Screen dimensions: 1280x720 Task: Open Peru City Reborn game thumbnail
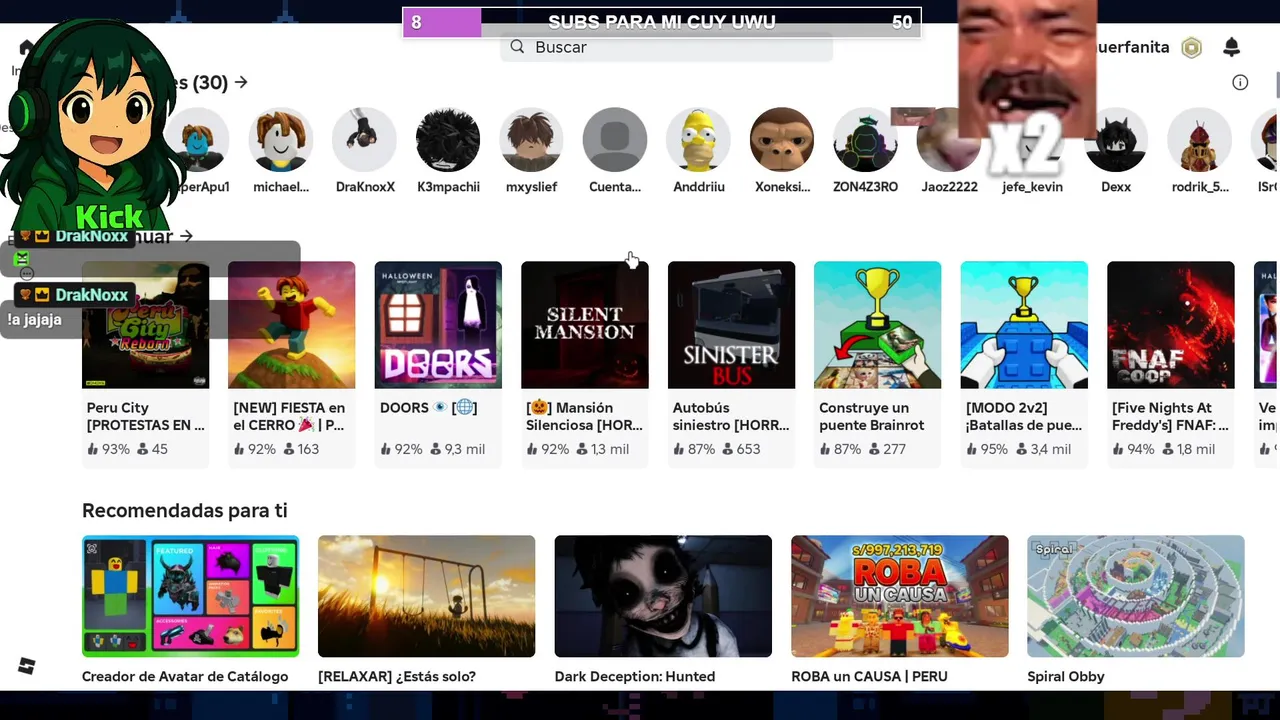click(x=145, y=325)
